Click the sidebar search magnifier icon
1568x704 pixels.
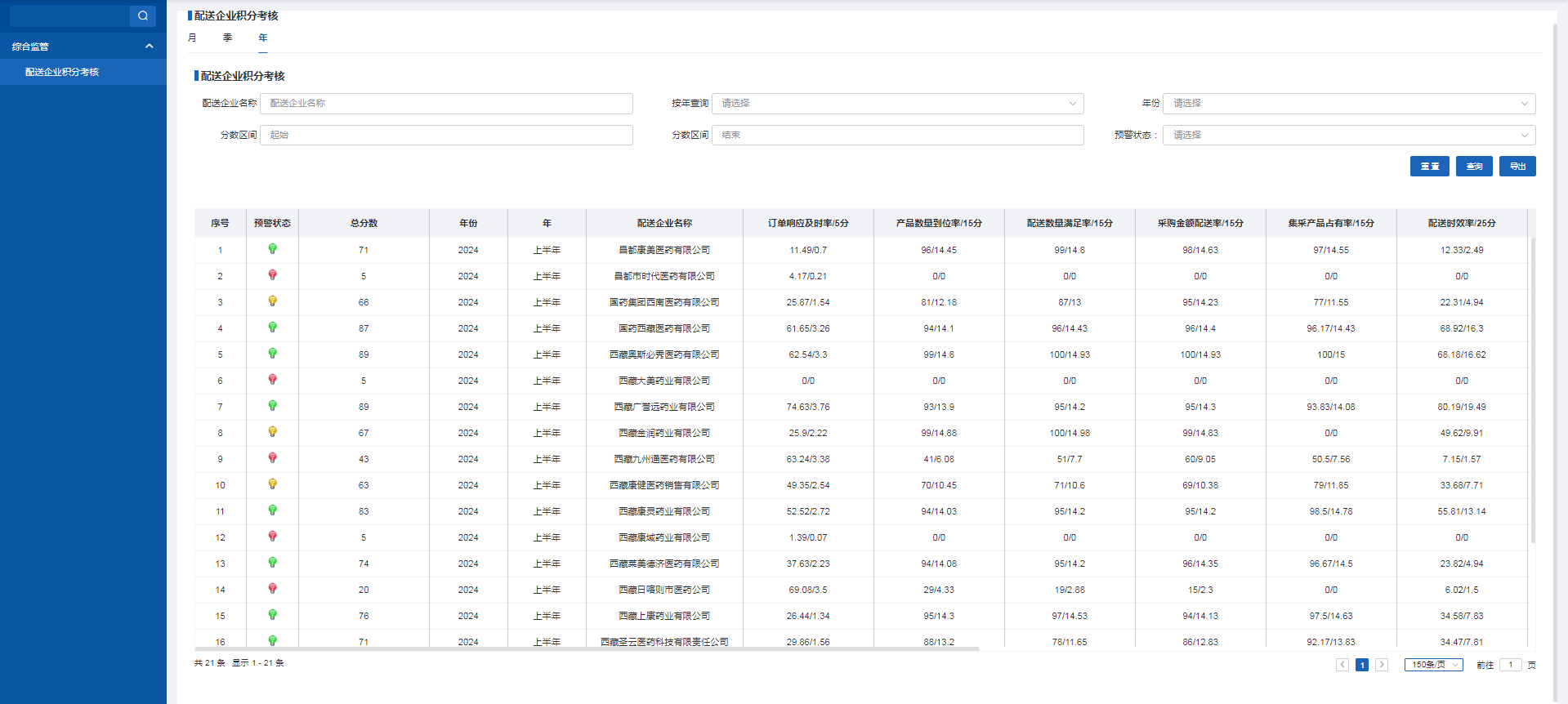point(143,16)
